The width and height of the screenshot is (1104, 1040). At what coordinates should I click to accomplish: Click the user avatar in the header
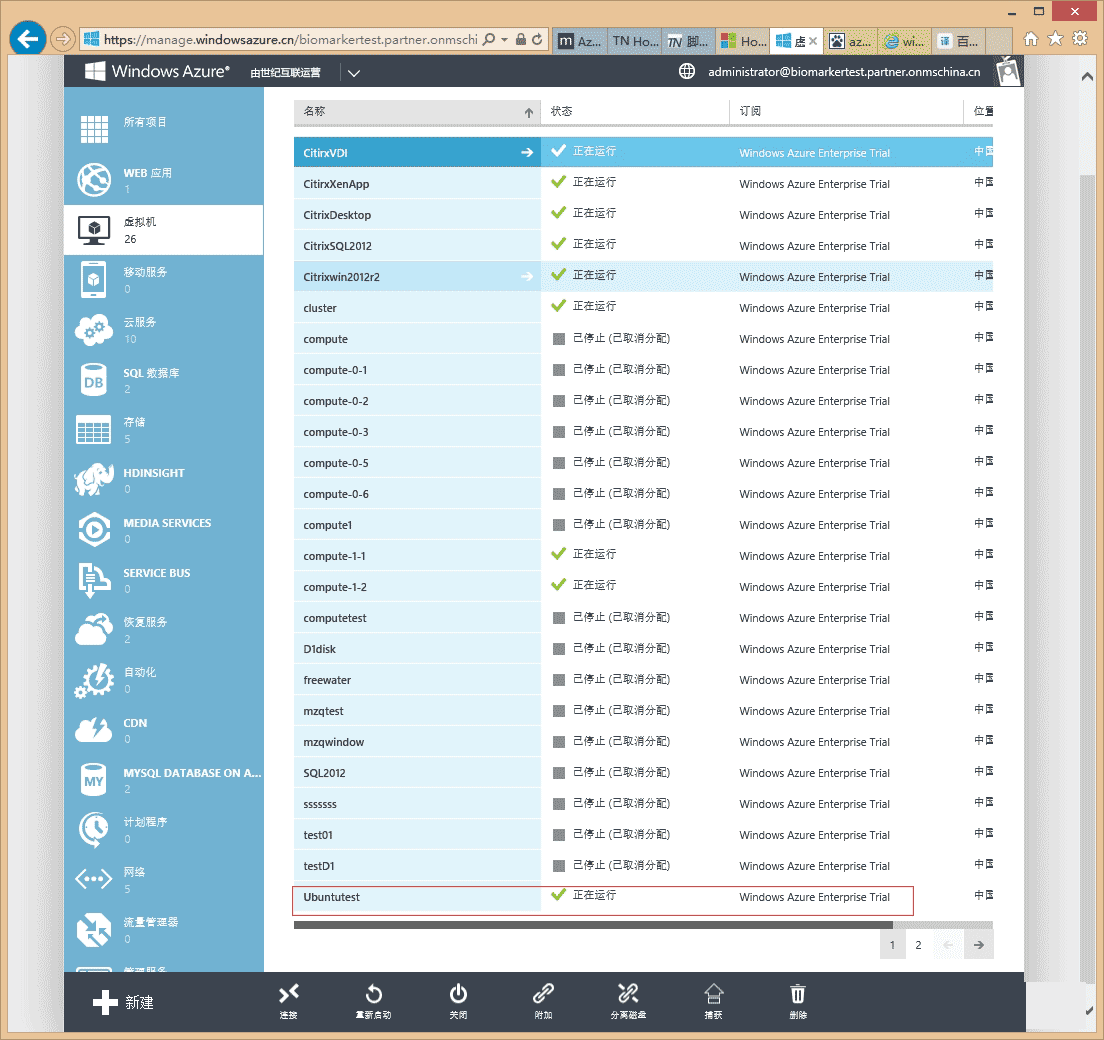pos(1008,71)
